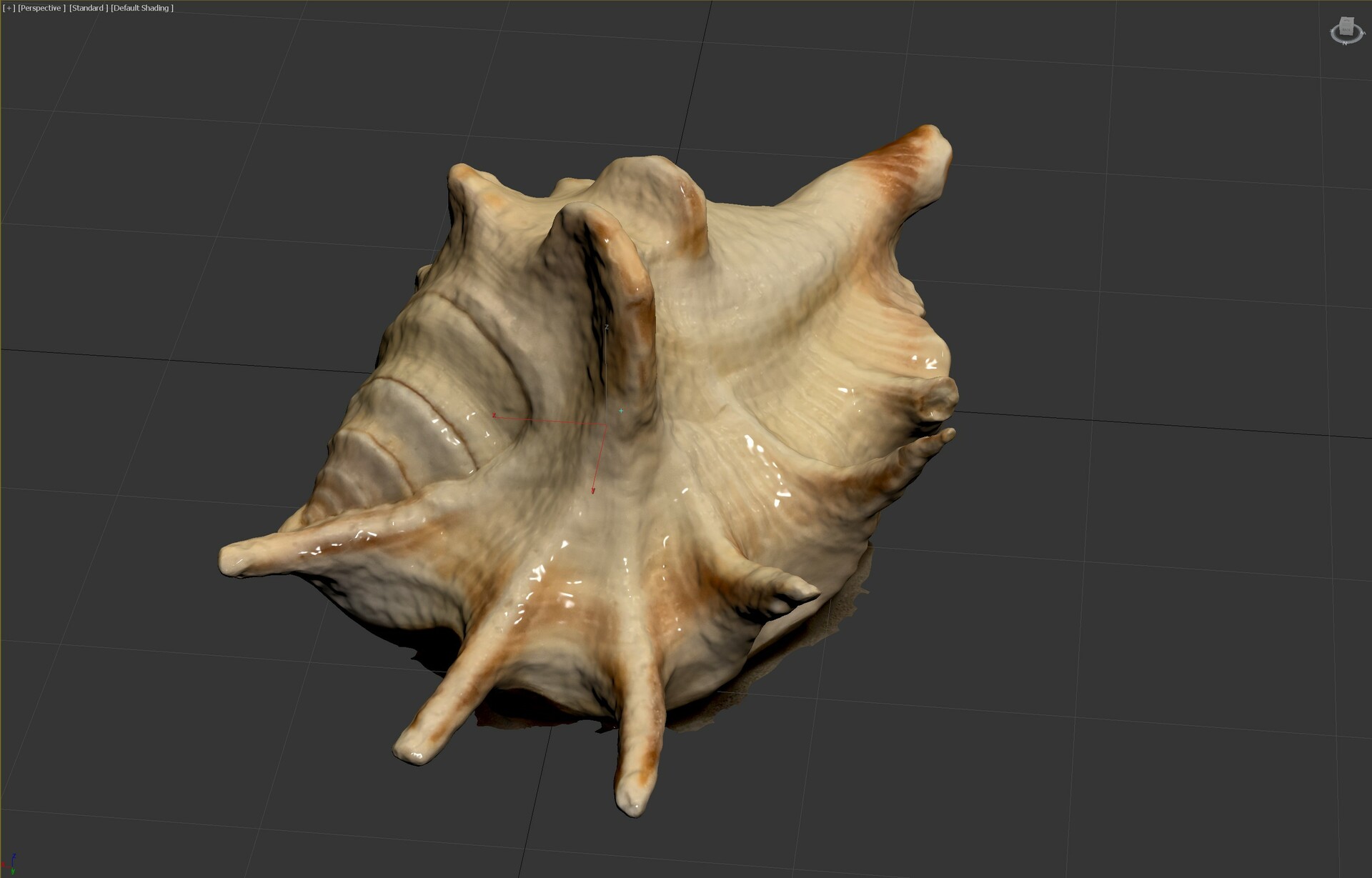Click the ViewCube to rotate view
The width and height of the screenshot is (1372, 878).
click(1347, 26)
